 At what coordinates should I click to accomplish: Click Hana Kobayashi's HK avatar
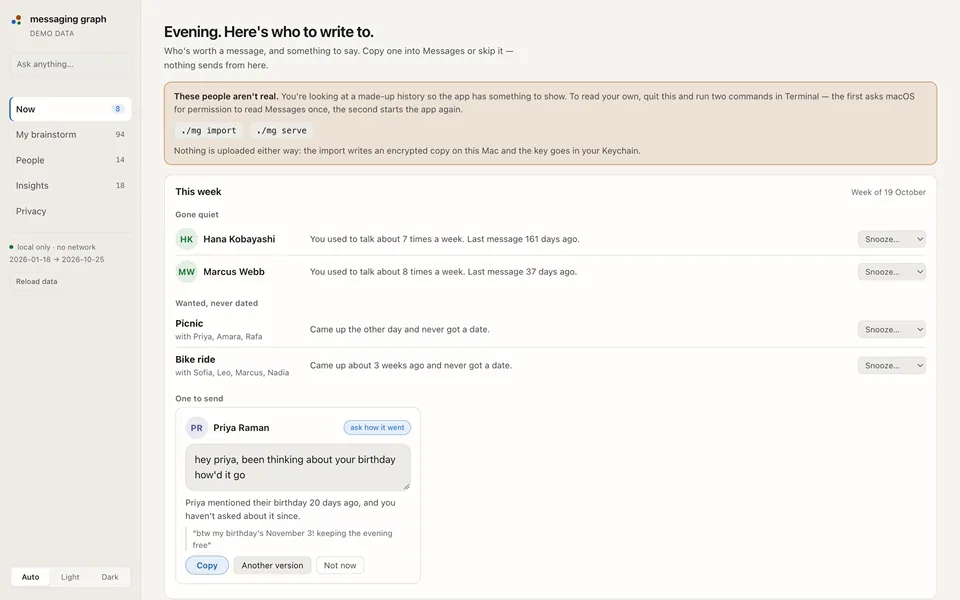pos(187,239)
